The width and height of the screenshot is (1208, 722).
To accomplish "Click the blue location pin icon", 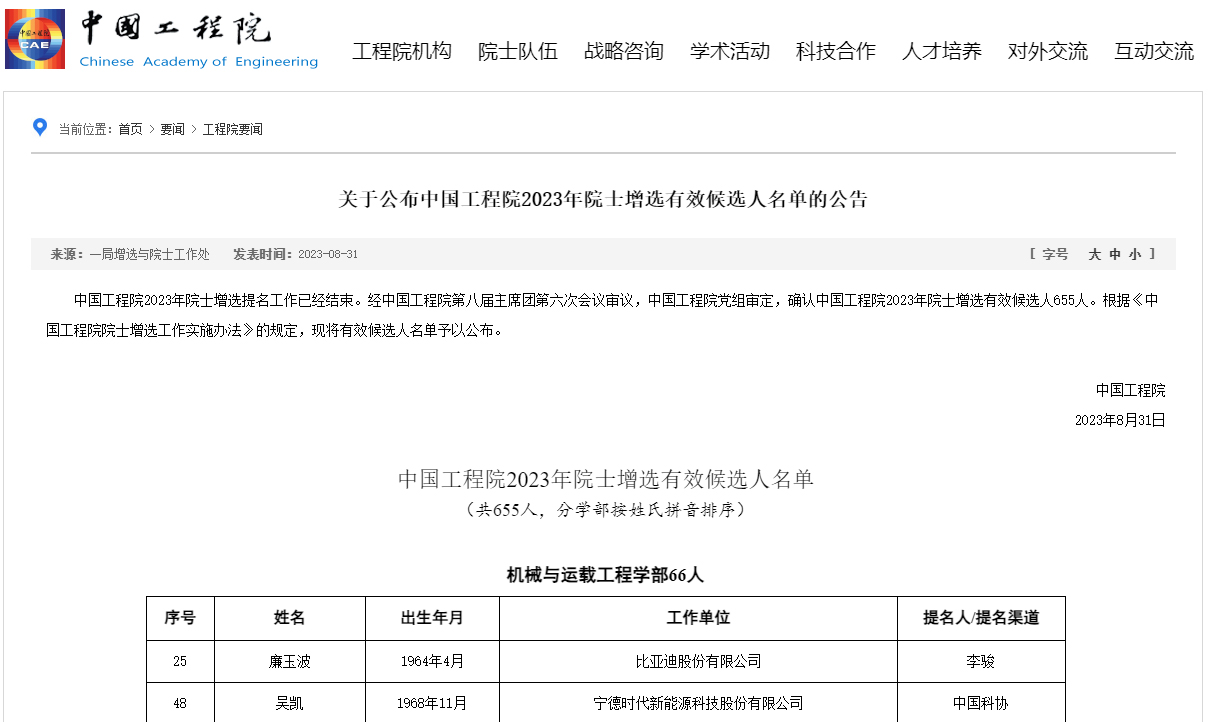I will point(39,127).
